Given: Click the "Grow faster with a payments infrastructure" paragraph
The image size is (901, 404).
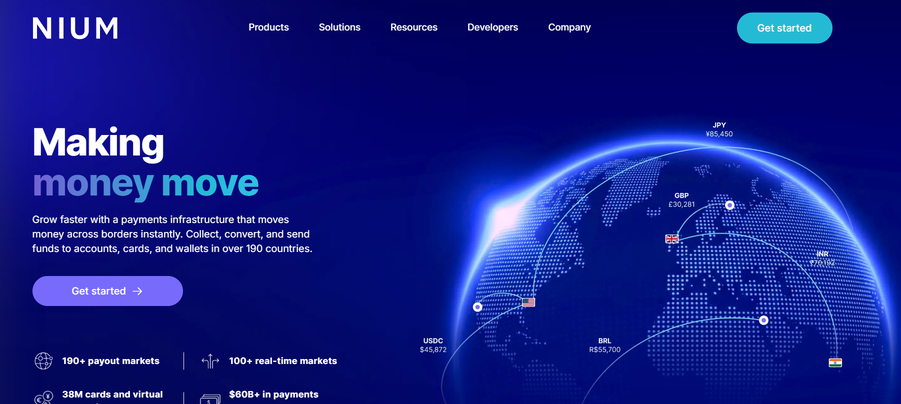Looking at the screenshot, I should click(x=172, y=234).
